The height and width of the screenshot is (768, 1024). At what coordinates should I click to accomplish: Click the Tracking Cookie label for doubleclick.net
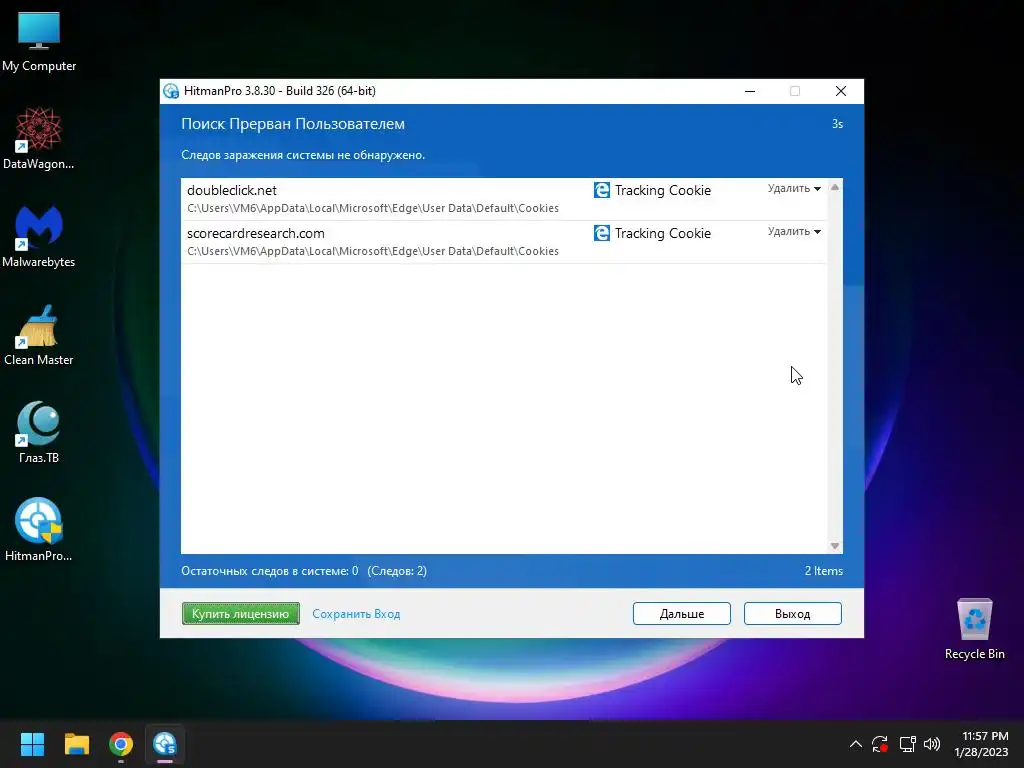[x=663, y=190]
